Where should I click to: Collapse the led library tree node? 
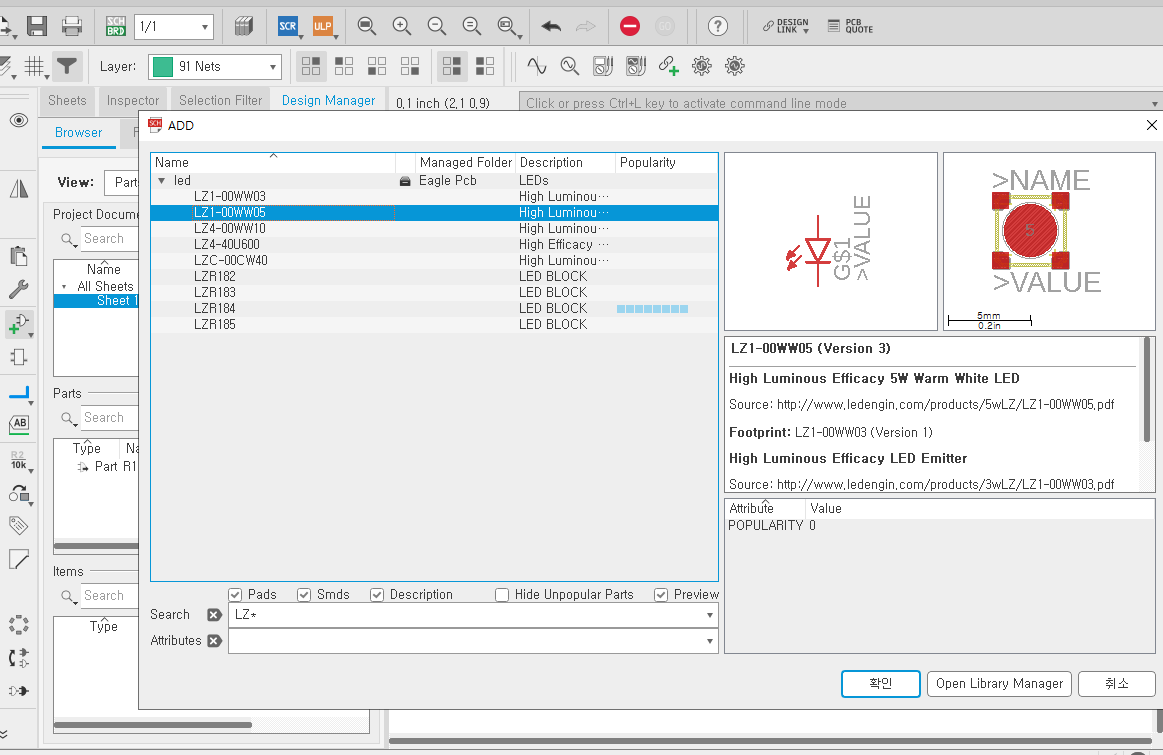coord(162,180)
